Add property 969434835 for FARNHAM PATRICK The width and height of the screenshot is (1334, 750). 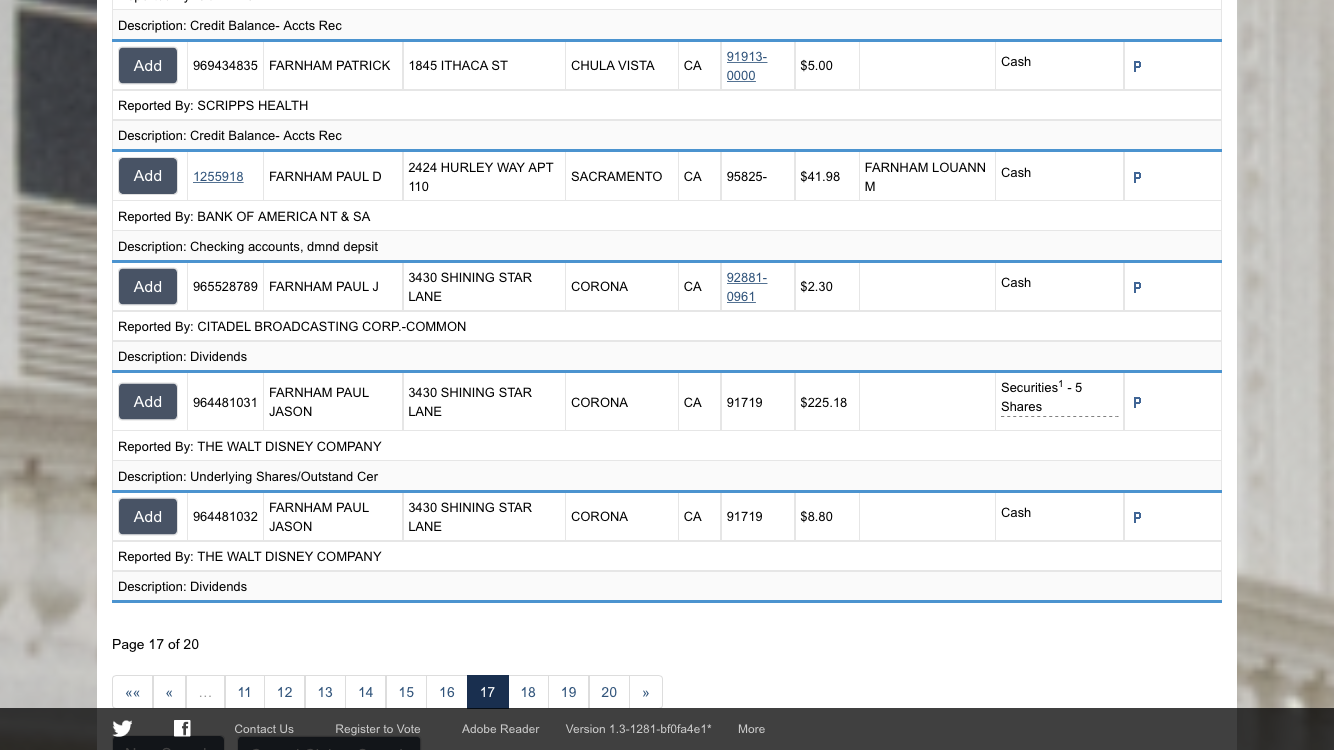[x=148, y=66]
